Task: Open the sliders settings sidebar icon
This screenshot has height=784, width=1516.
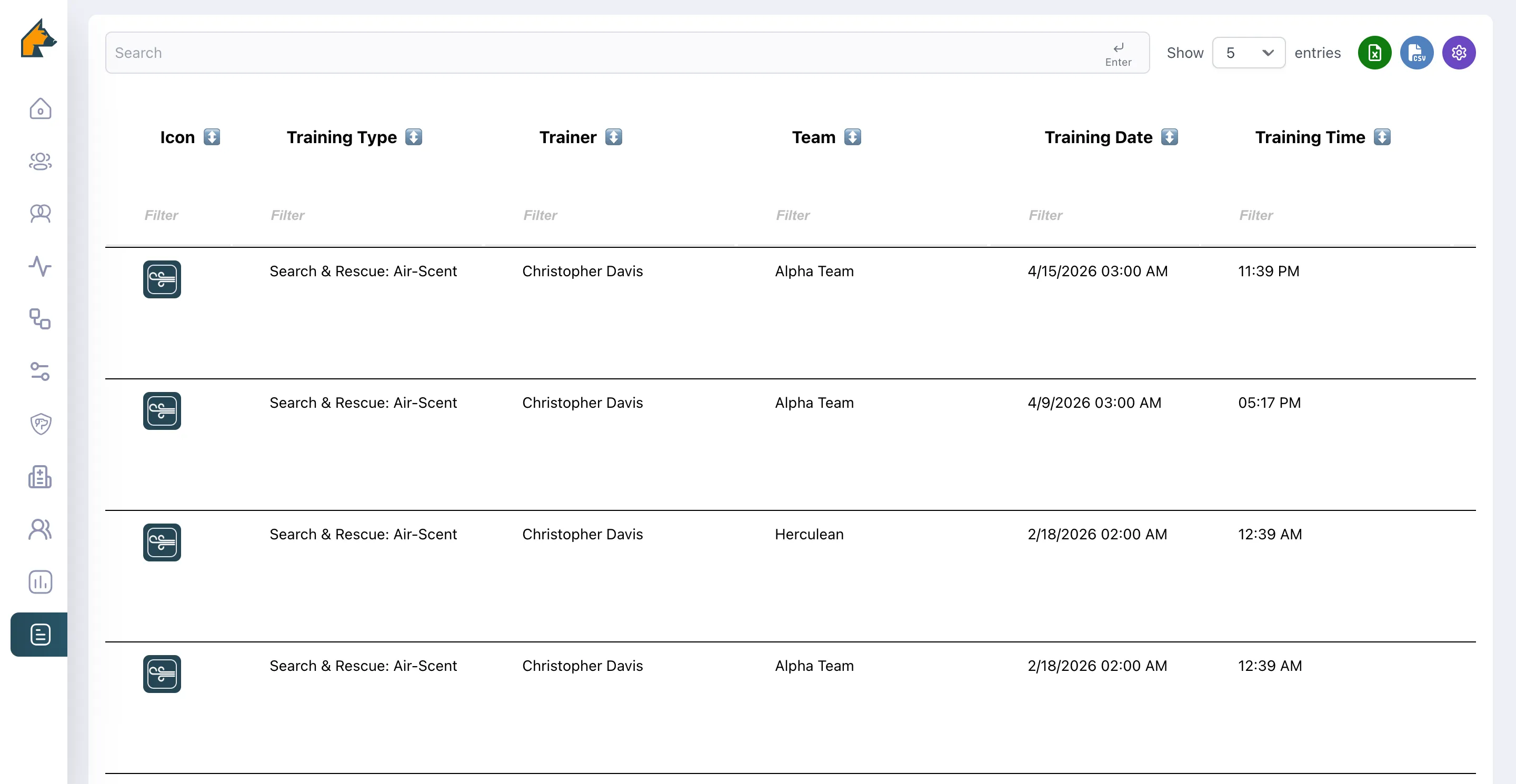Action: coord(40,371)
